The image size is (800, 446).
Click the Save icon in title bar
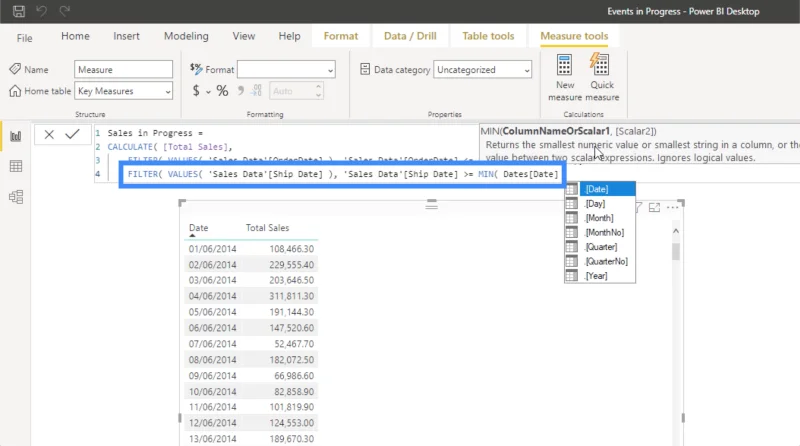pyautogui.click(x=19, y=11)
